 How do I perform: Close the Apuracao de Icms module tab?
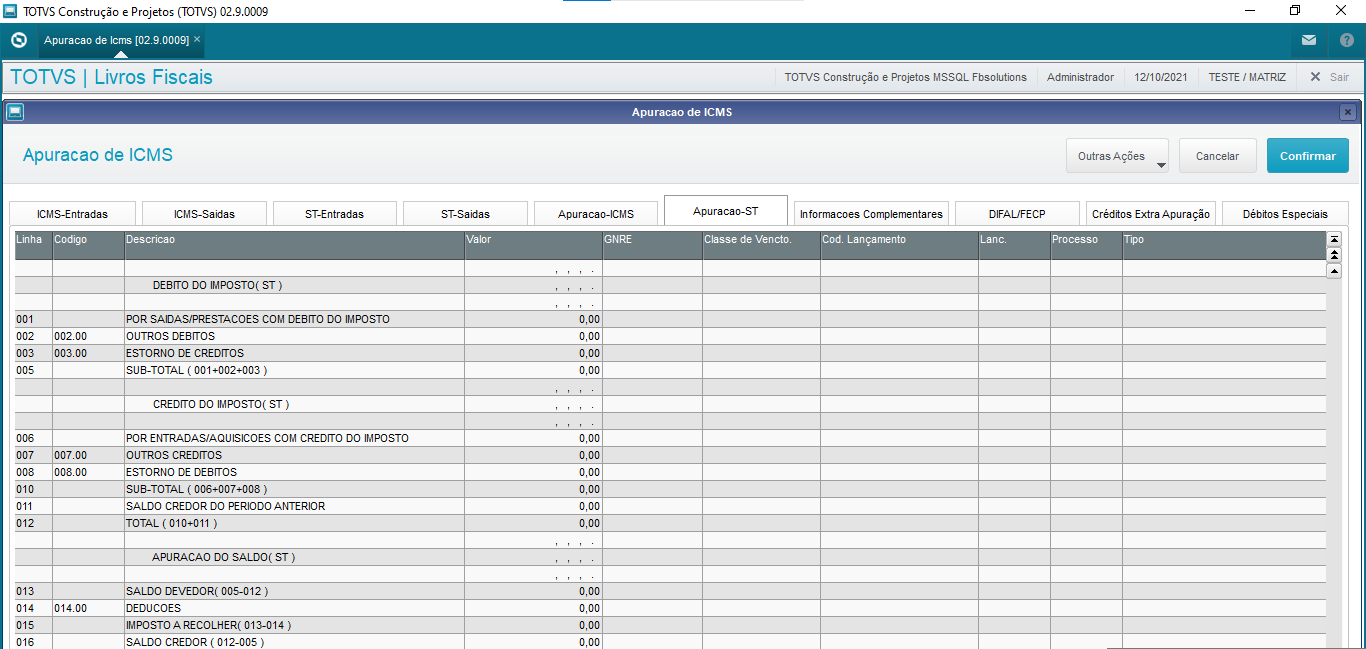pyautogui.click(x=197, y=39)
